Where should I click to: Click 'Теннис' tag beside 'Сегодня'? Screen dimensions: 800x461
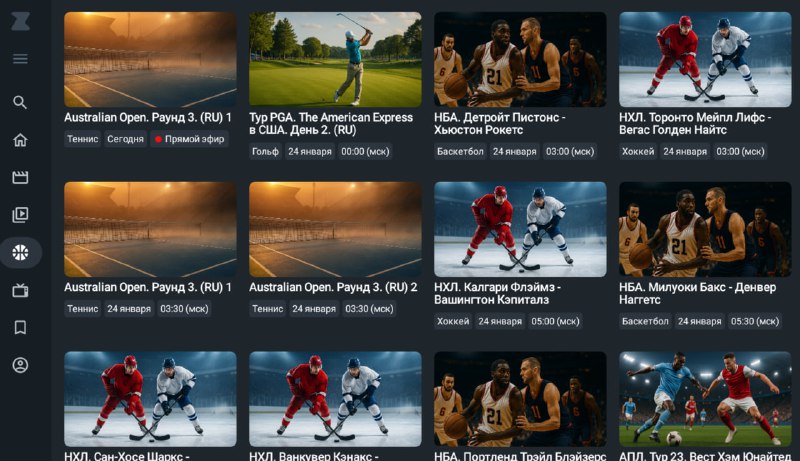83,139
